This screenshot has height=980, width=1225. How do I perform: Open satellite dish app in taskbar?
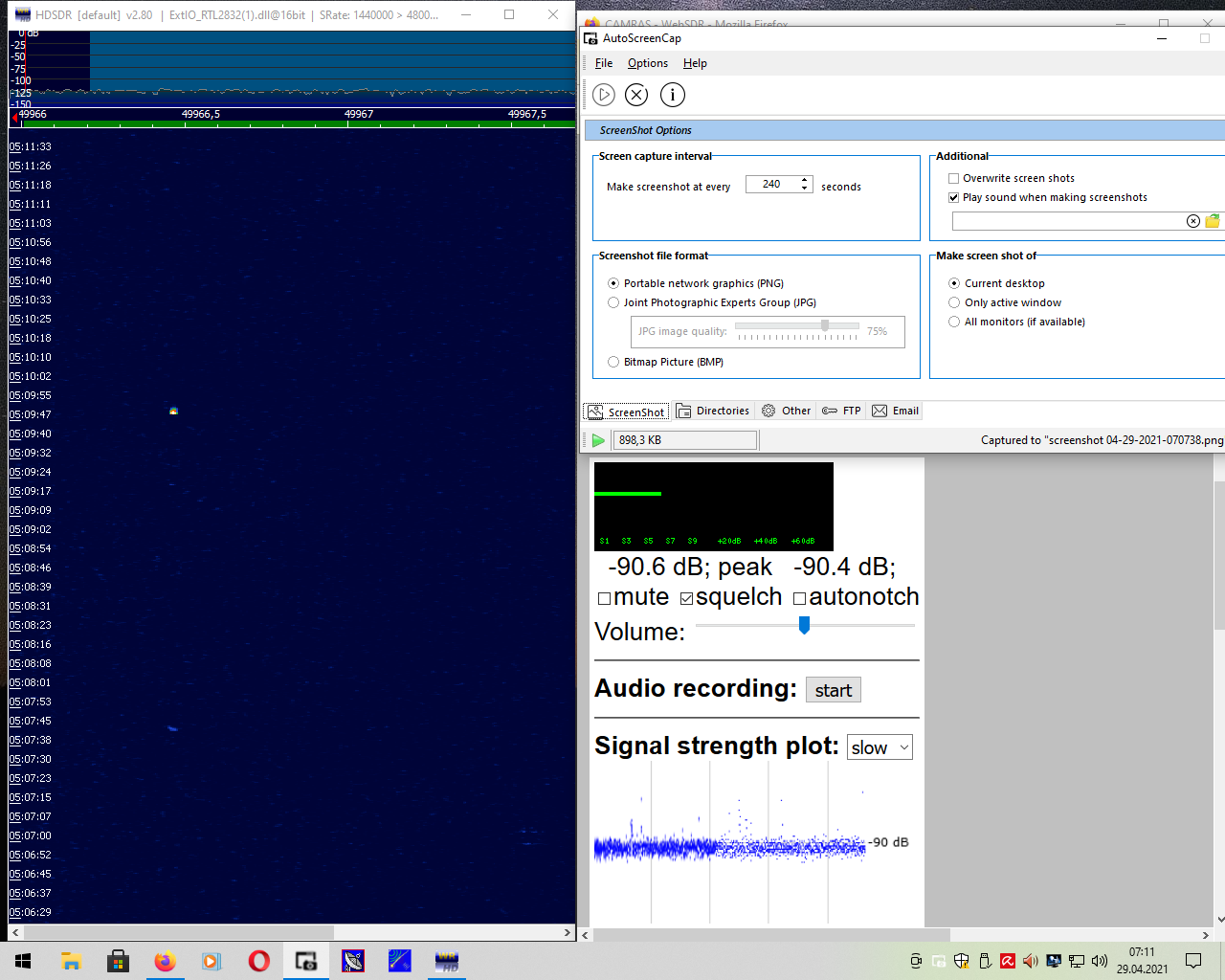(353, 961)
